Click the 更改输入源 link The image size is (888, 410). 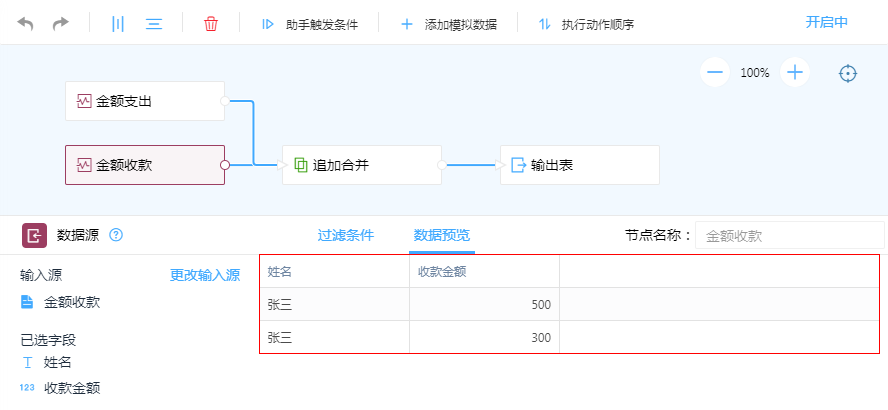pyautogui.click(x=204, y=275)
